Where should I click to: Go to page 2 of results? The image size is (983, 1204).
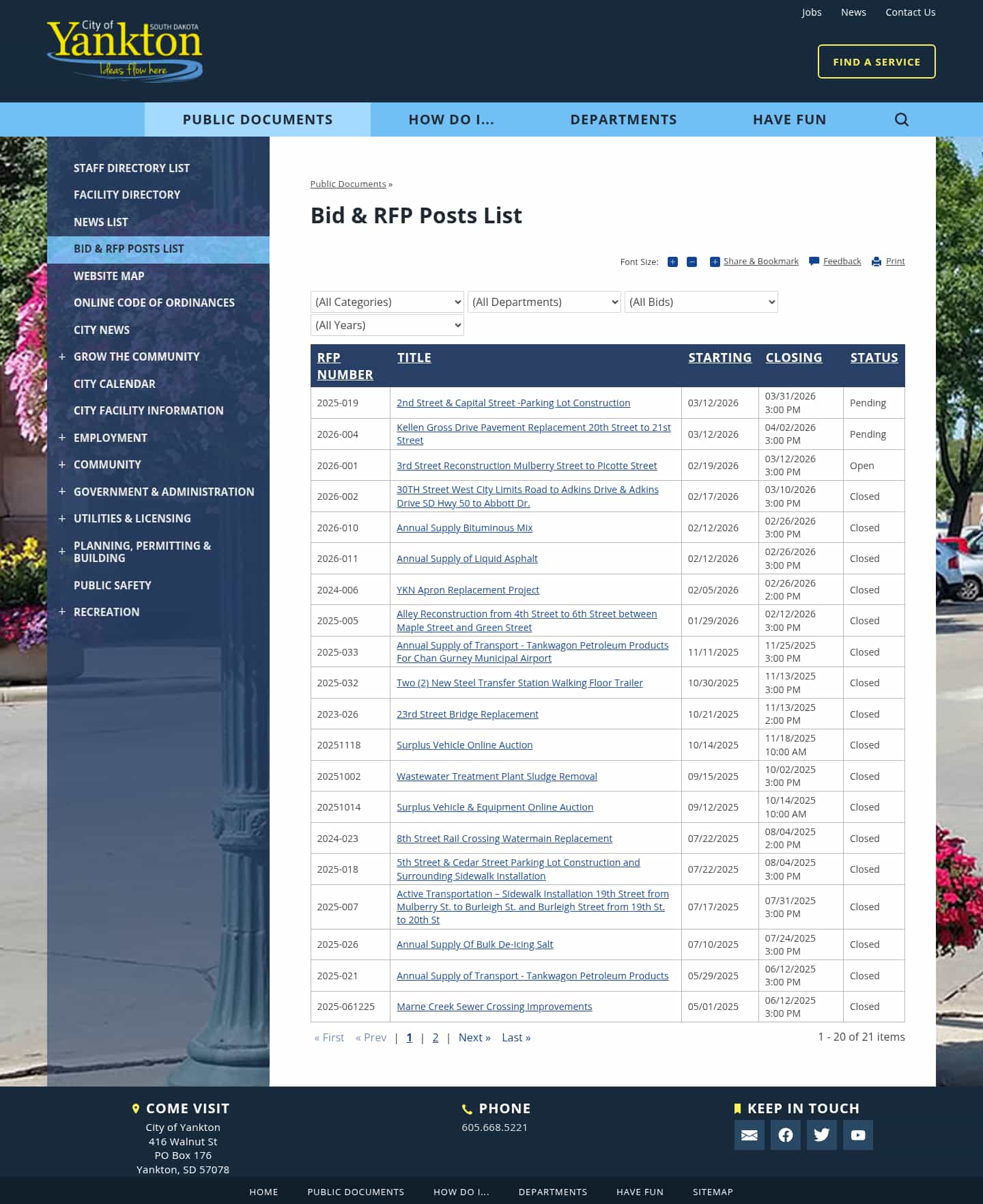coord(436,1037)
